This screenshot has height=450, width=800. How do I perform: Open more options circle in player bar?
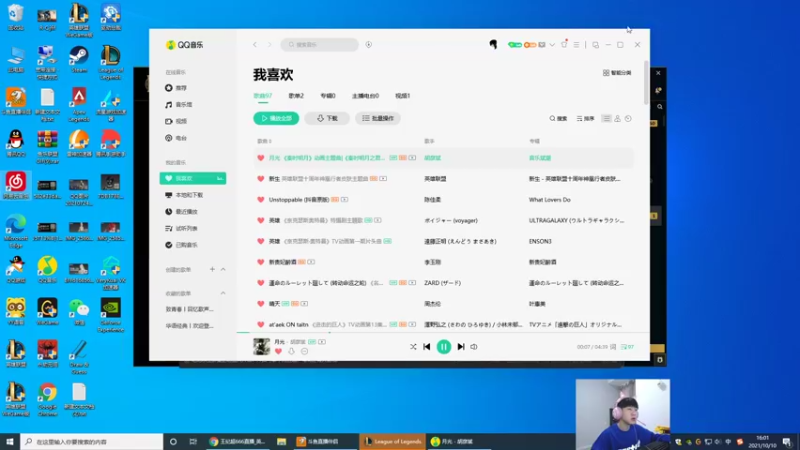[304, 351]
